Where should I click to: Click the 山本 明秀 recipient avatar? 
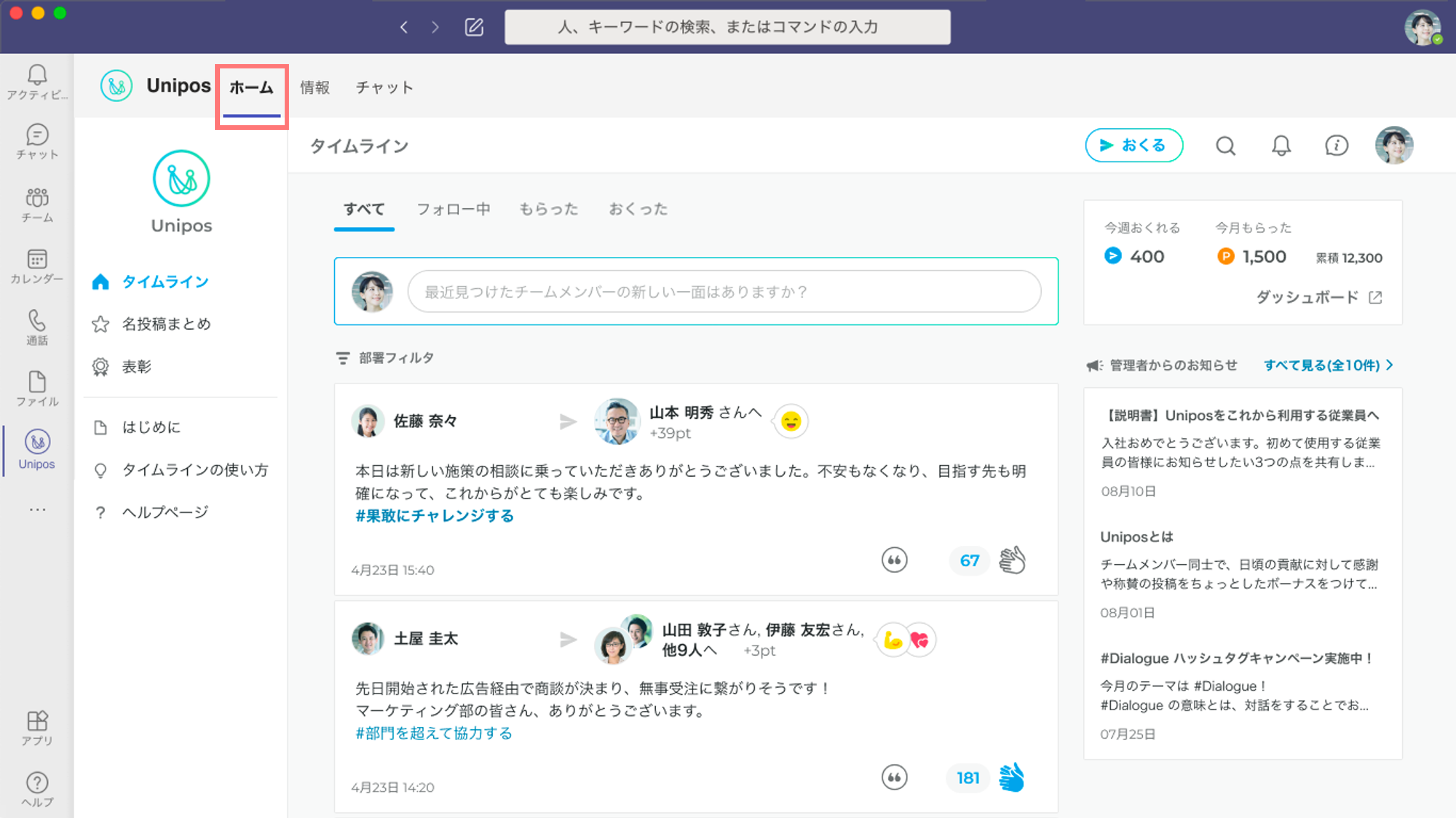(x=617, y=421)
